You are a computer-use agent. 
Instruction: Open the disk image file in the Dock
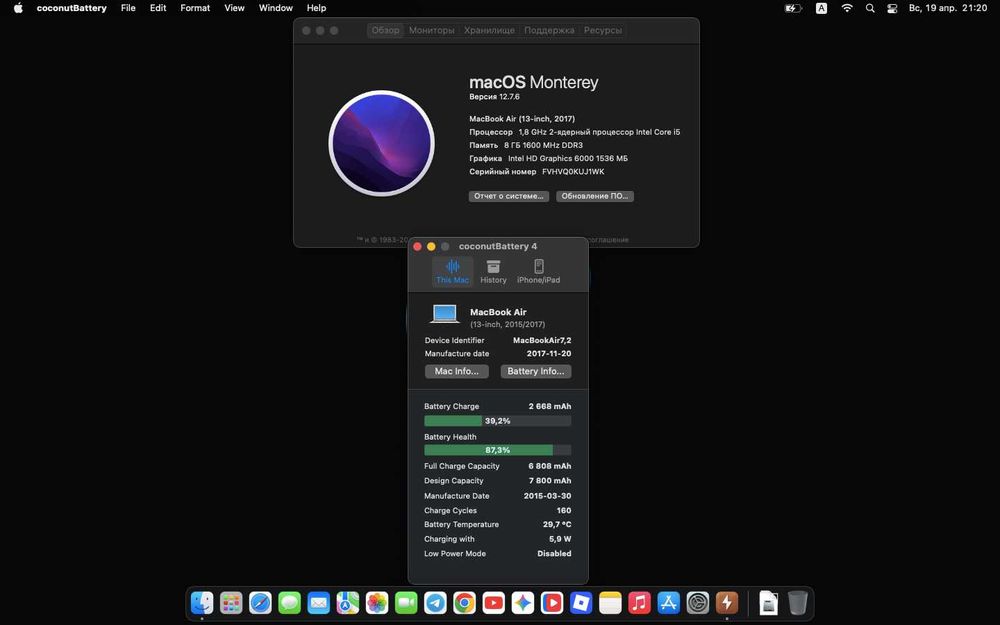(768, 602)
